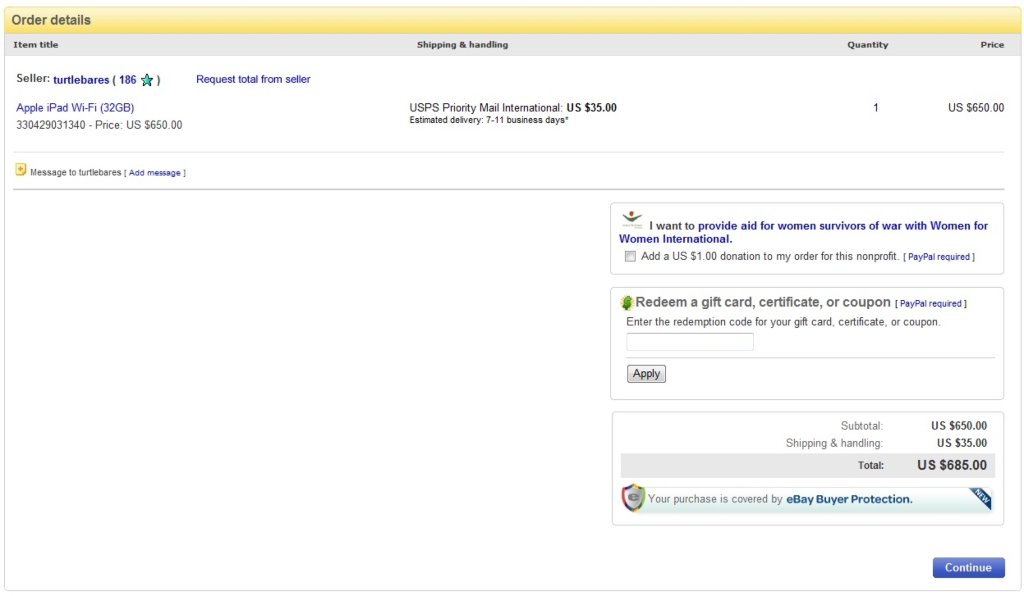Click the Total US $685.00 amount
This screenshot has width=1024, height=596.
pyautogui.click(x=952, y=465)
